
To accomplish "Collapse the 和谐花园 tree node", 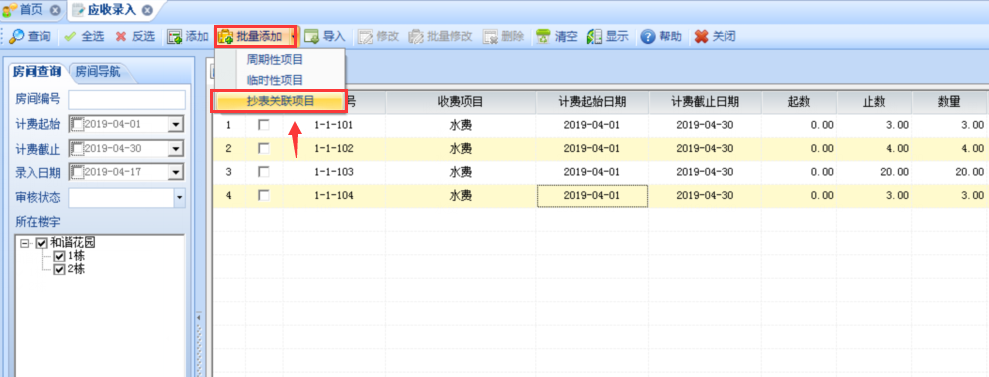I will (x=25, y=243).
